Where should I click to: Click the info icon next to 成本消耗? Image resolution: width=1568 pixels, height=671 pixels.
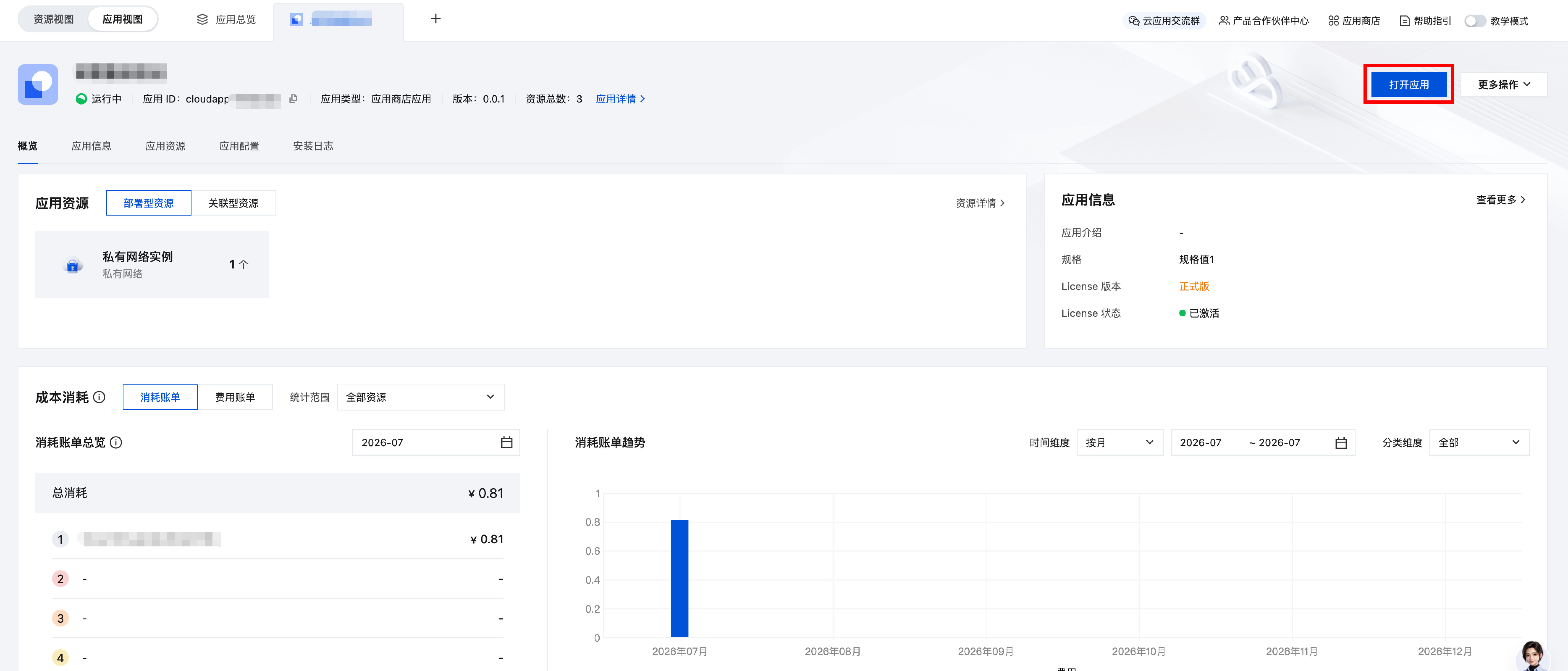click(99, 397)
